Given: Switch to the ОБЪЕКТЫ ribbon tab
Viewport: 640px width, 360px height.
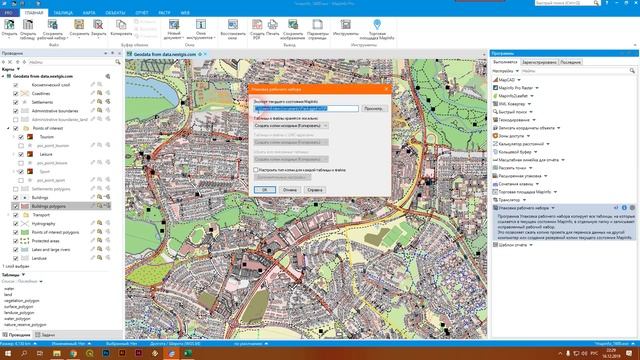Looking at the screenshot, I should point(115,13).
